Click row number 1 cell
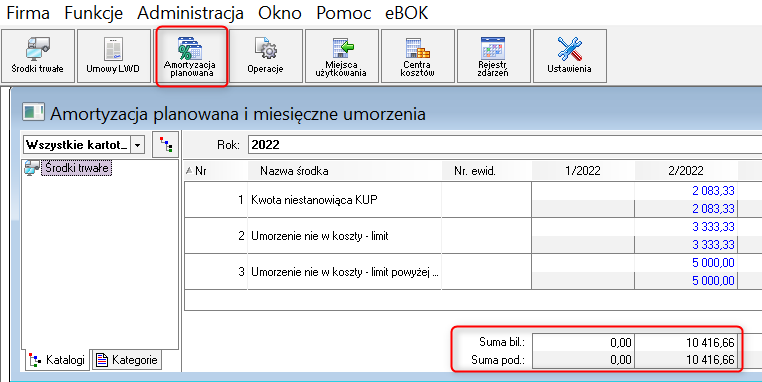Viewport: 762px width, 382px height. pos(216,200)
